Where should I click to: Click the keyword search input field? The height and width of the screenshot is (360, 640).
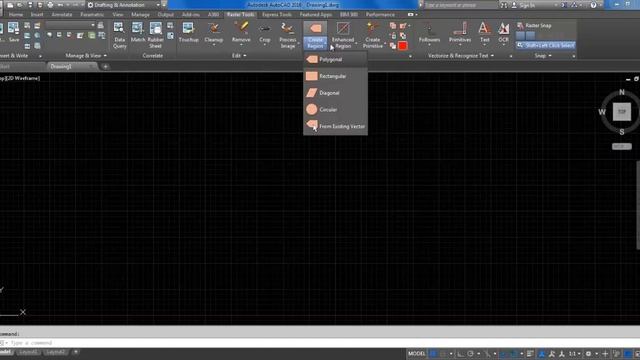click(x=461, y=5)
